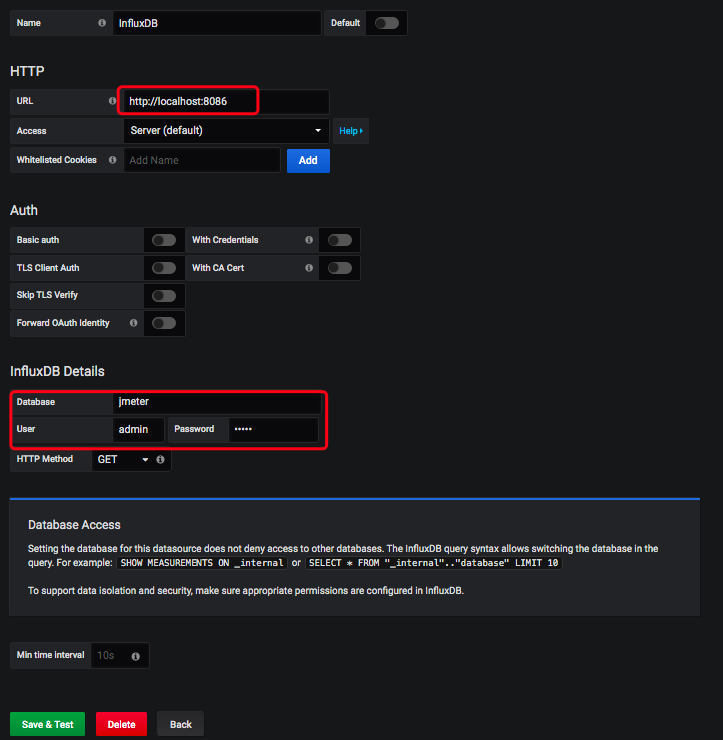The image size is (723, 740).
Task: Click the Save & Test button
Action: point(47,724)
